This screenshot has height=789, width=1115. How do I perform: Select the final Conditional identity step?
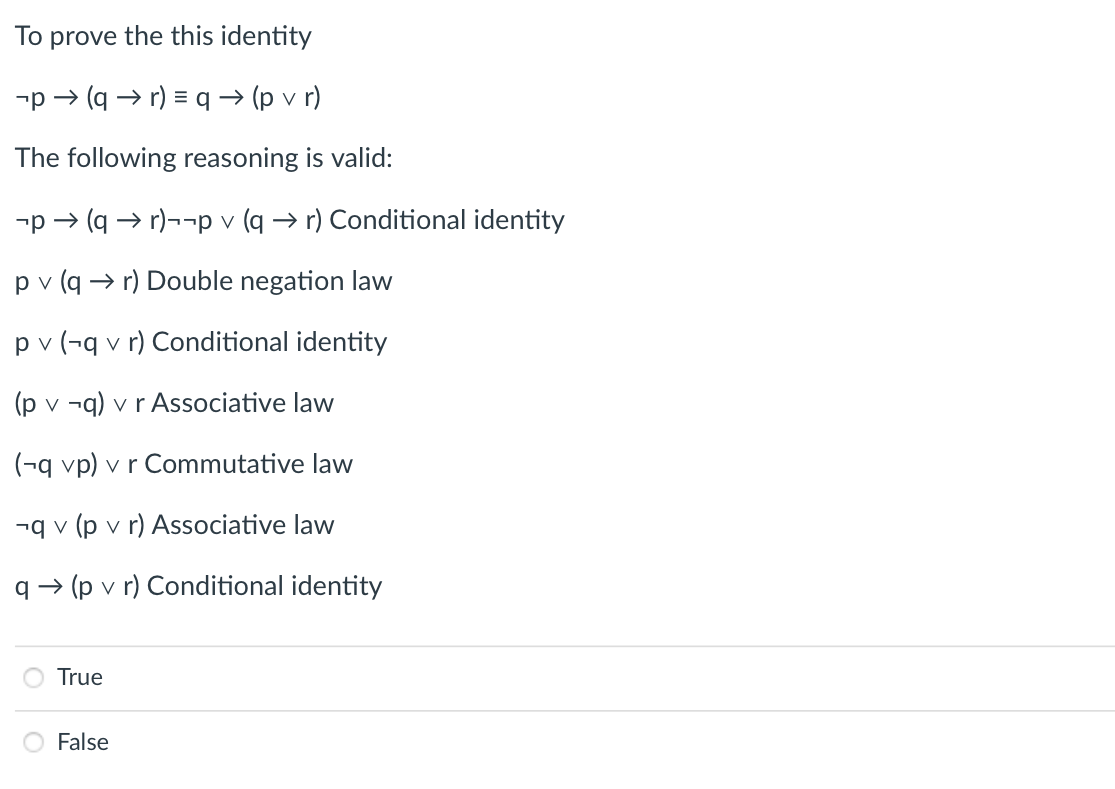pyautogui.click(x=198, y=586)
